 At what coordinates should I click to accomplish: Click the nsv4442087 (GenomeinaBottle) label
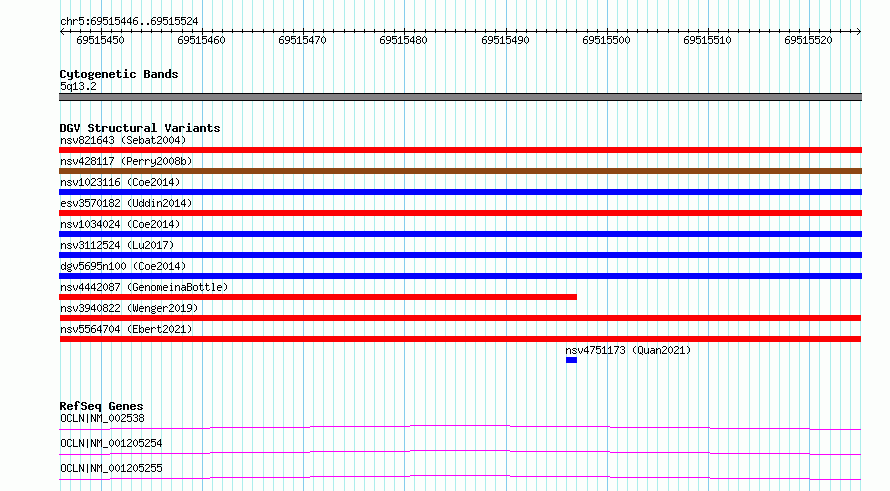144,287
